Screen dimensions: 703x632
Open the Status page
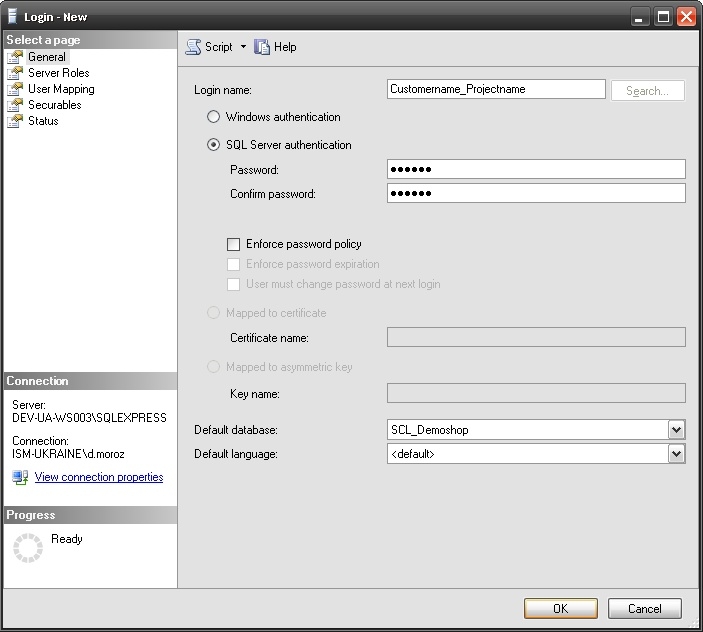43,121
